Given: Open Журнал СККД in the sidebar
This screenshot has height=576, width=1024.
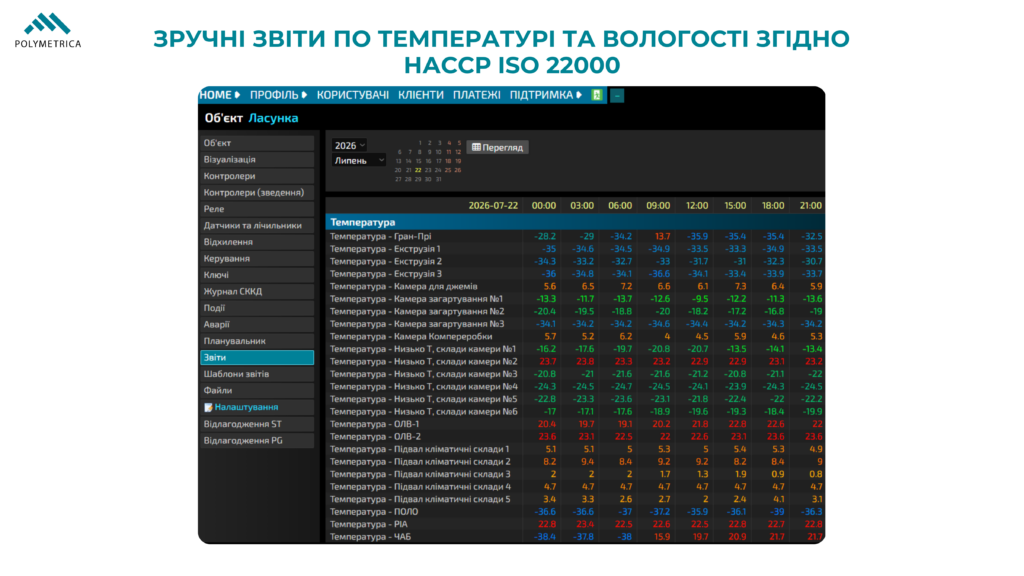Looking at the screenshot, I should (257, 291).
